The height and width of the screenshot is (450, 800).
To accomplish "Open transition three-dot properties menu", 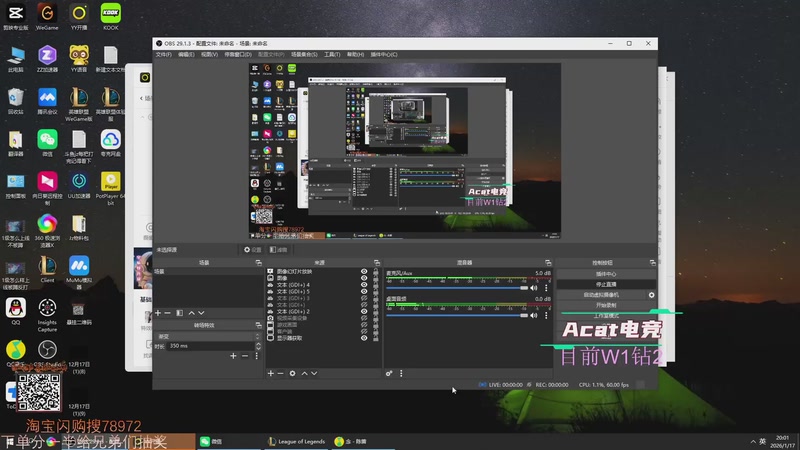I will pyautogui.click(x=257, y=356).
